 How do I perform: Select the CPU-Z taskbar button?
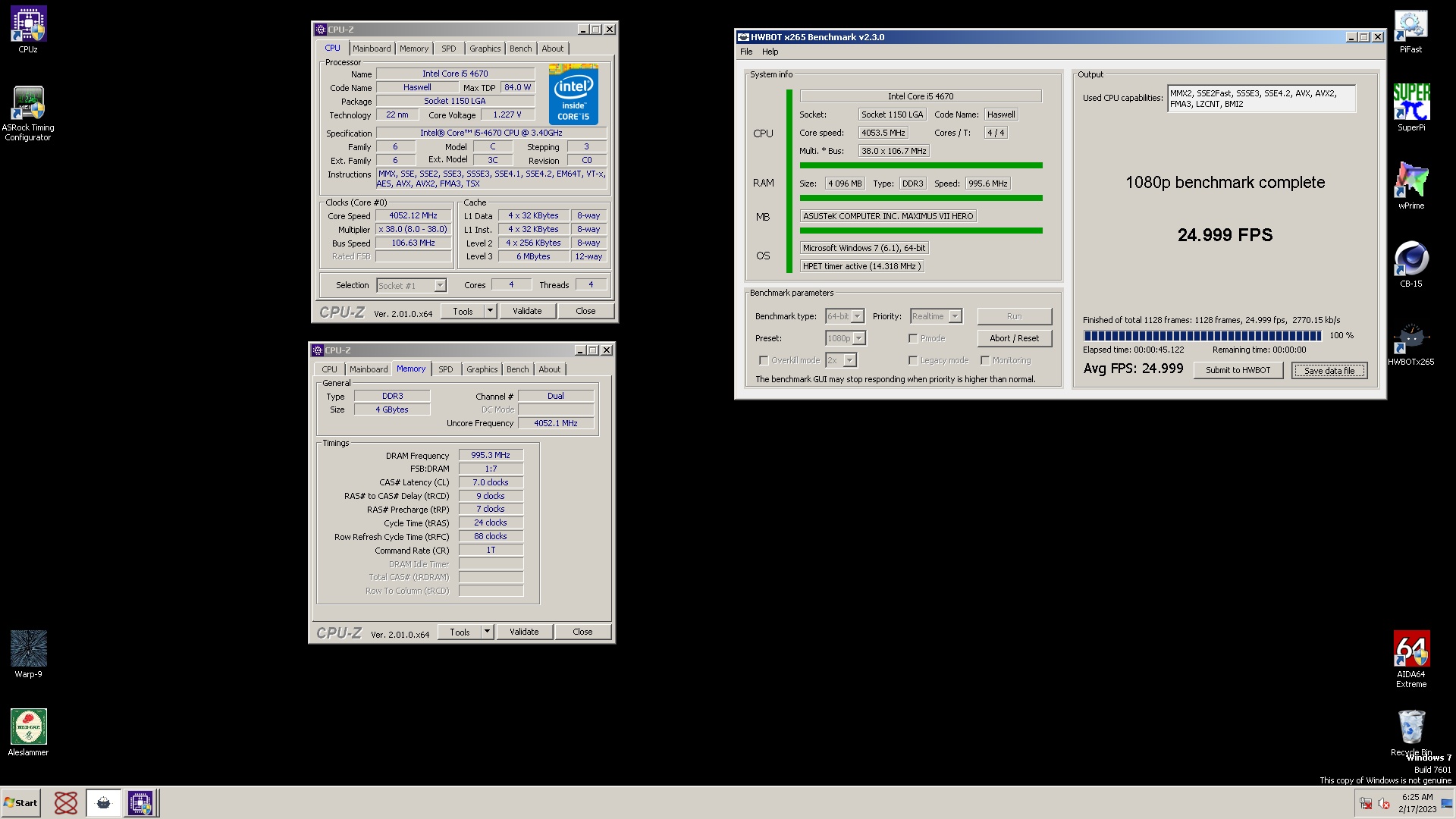(x=140, y=803)
